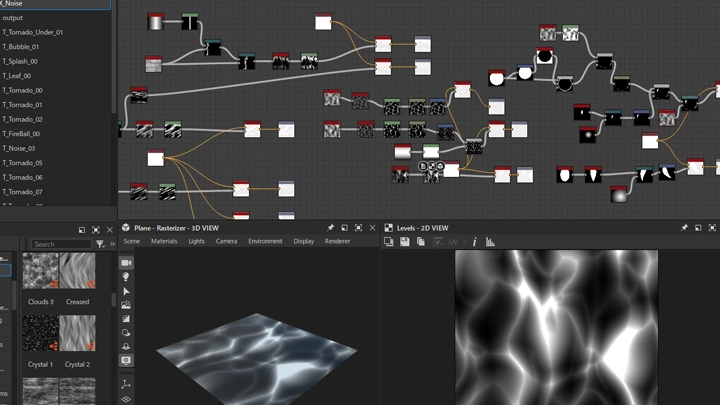Click the dome-shaped icon in 3D view sidebar
Image resolution: width=720 pixels, height=405 pixels.
(126, 346)
